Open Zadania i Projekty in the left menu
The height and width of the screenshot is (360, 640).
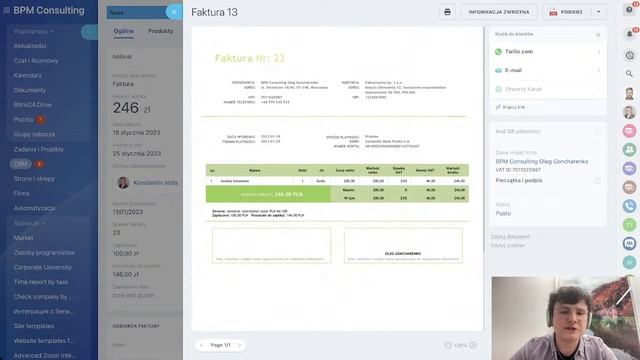[x=39, y=149]
